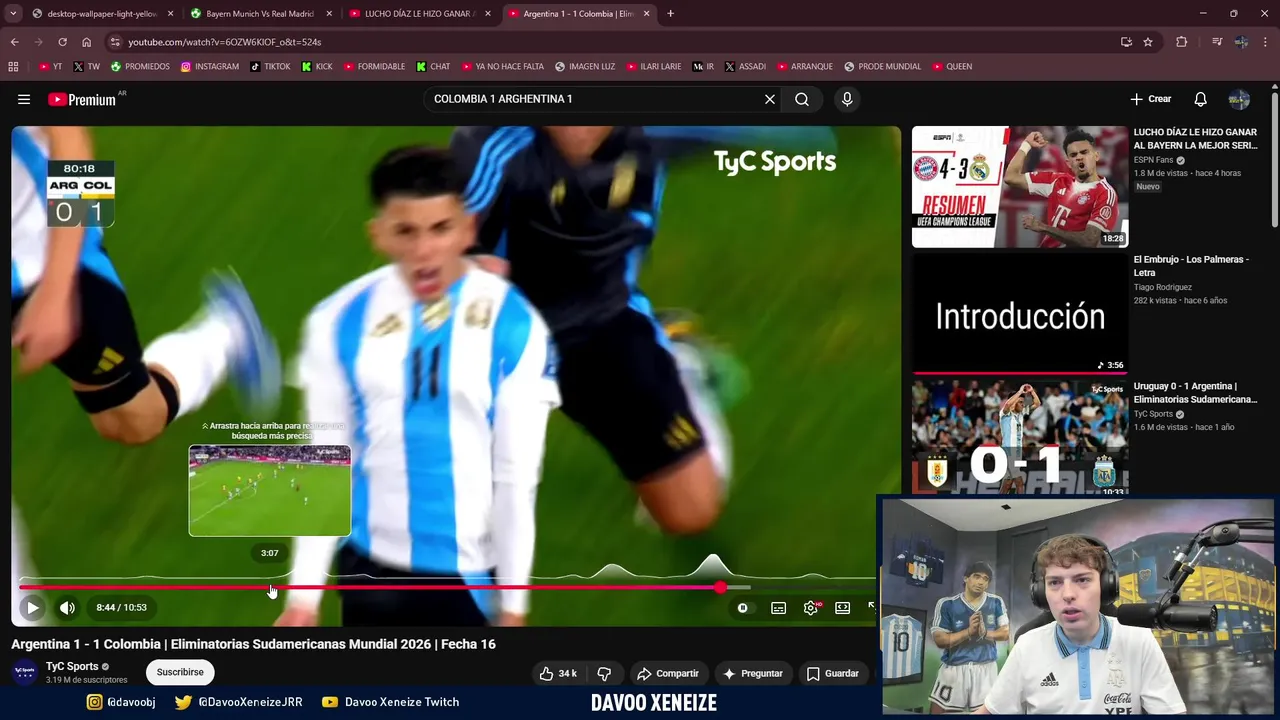Image resolution: width=1280 pixels, height=720 pixels.
Task: Open El Embrujo Introducción thumbnail
Action: pyautogui.click(x=1020, y=313)
